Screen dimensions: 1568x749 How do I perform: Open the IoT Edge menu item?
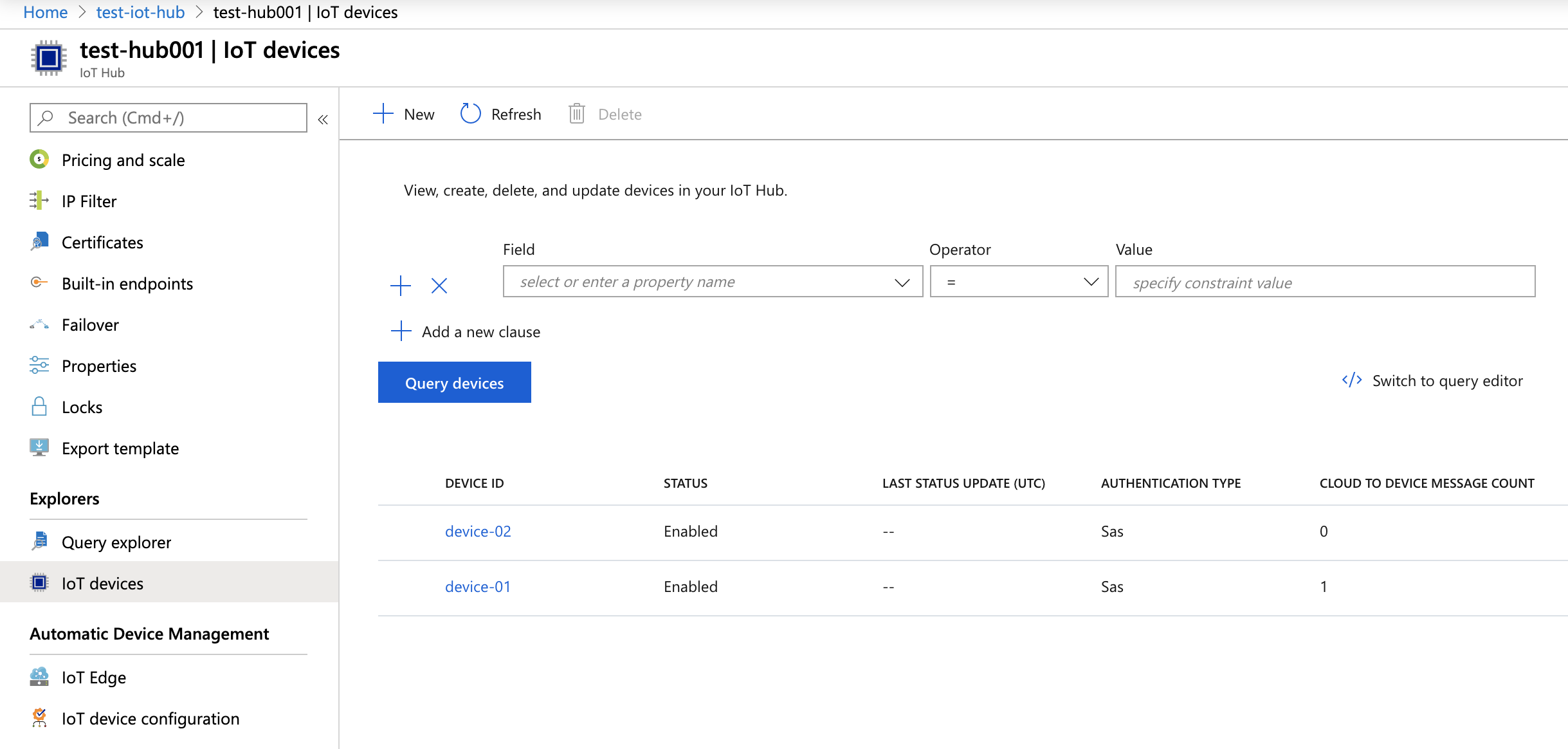[94, 677]
